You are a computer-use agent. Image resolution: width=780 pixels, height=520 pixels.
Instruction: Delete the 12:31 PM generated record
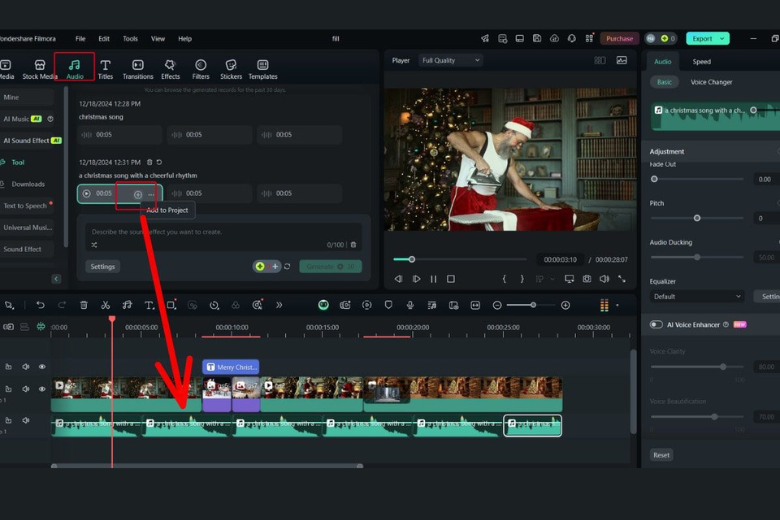(x=149, y=162)
